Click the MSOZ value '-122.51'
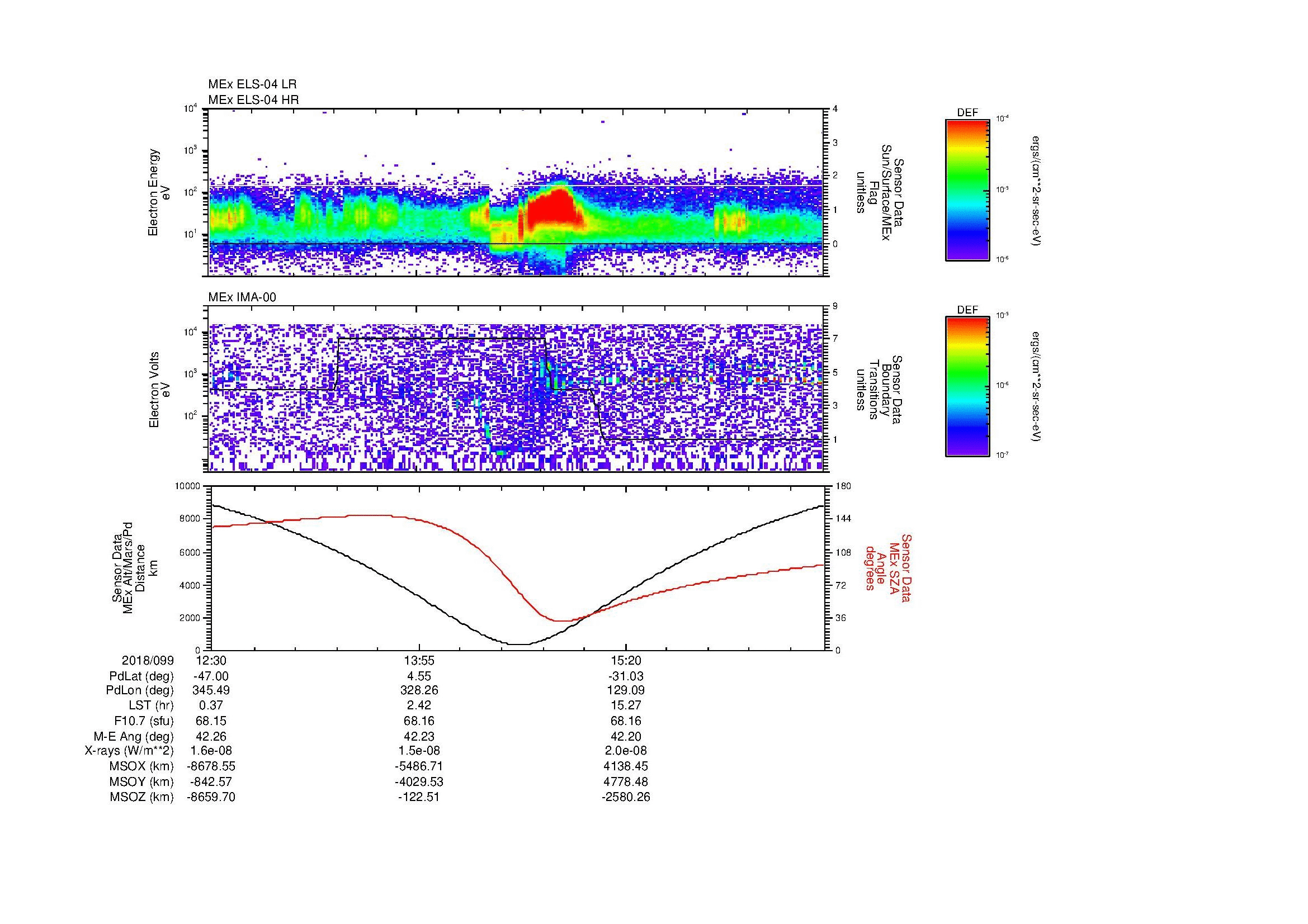This screenshot has height=924, width=1308. pos(419,797)
